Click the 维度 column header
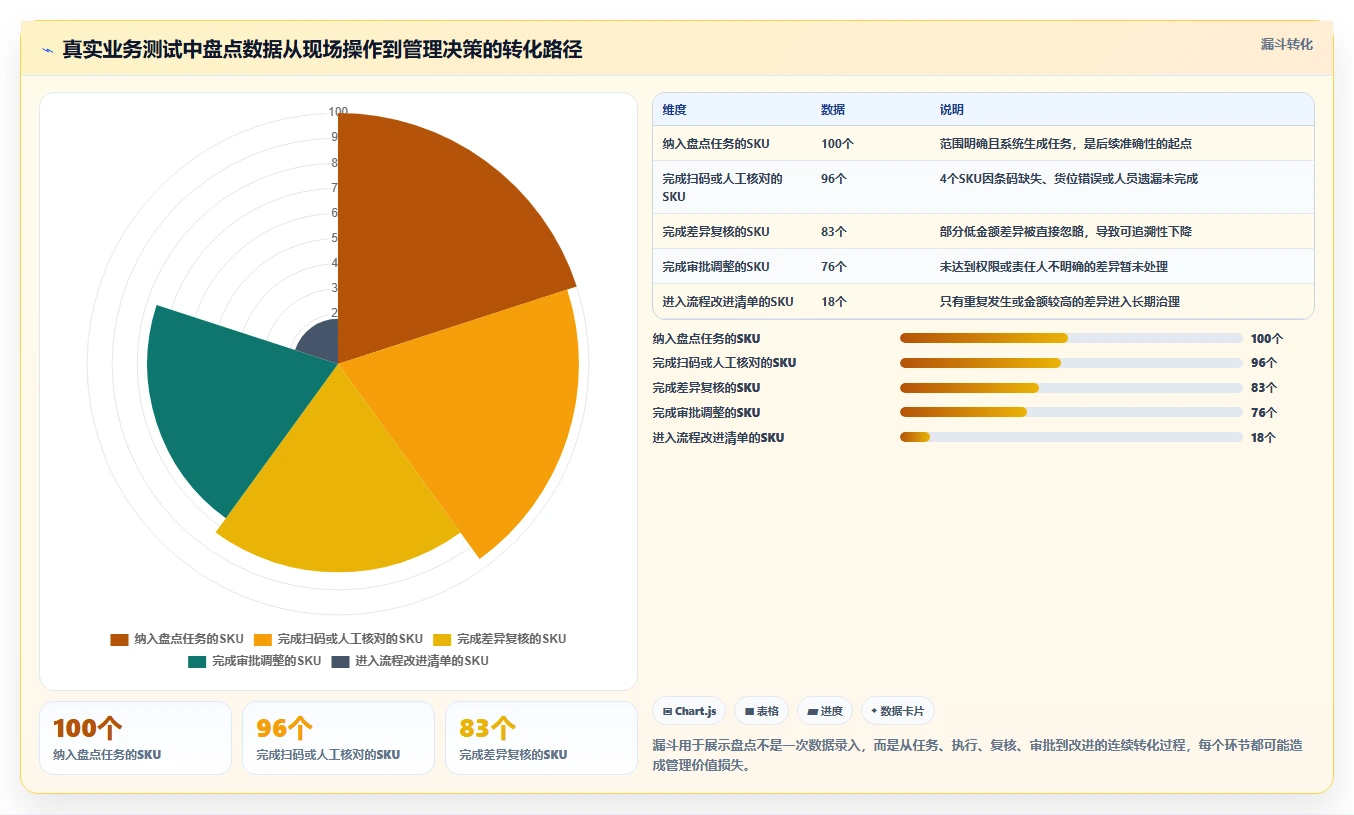This screenshot has width=1354, height=815. coord(675,110)
